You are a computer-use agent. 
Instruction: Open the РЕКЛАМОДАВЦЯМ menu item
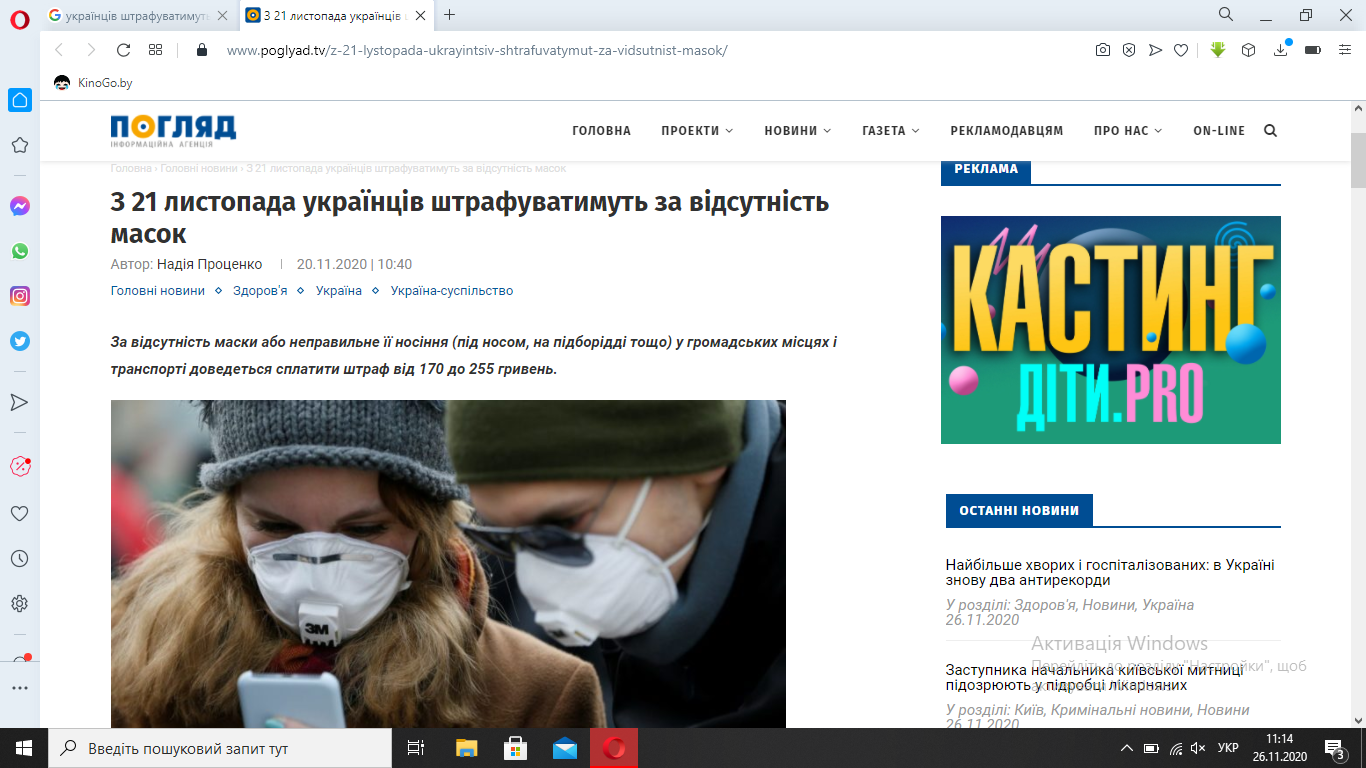1007,131
